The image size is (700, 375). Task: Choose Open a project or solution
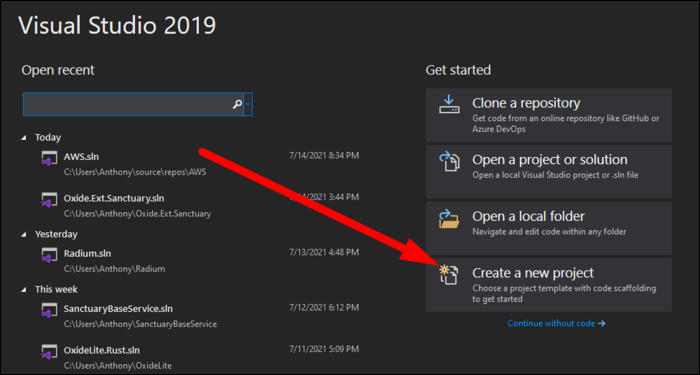point(549,171)
